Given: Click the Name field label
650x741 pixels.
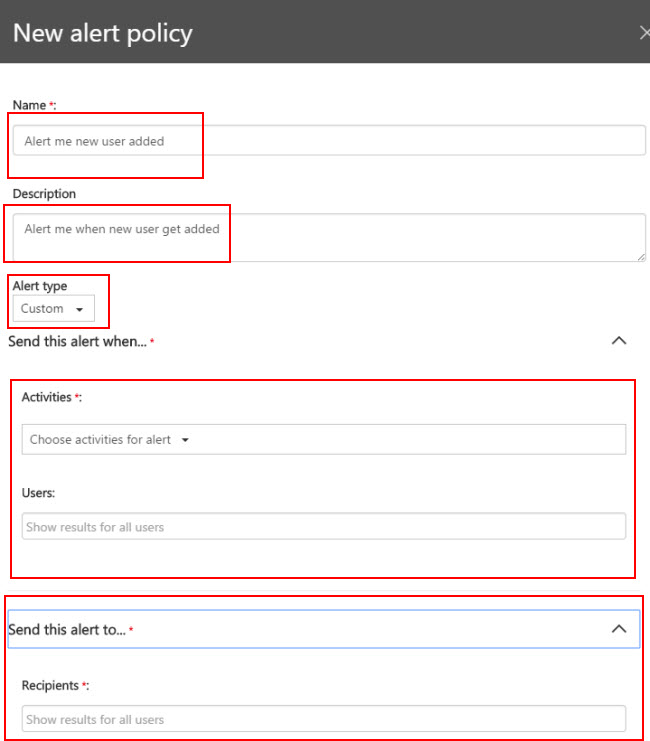Looking at the screenshot, I should (30, 105).
